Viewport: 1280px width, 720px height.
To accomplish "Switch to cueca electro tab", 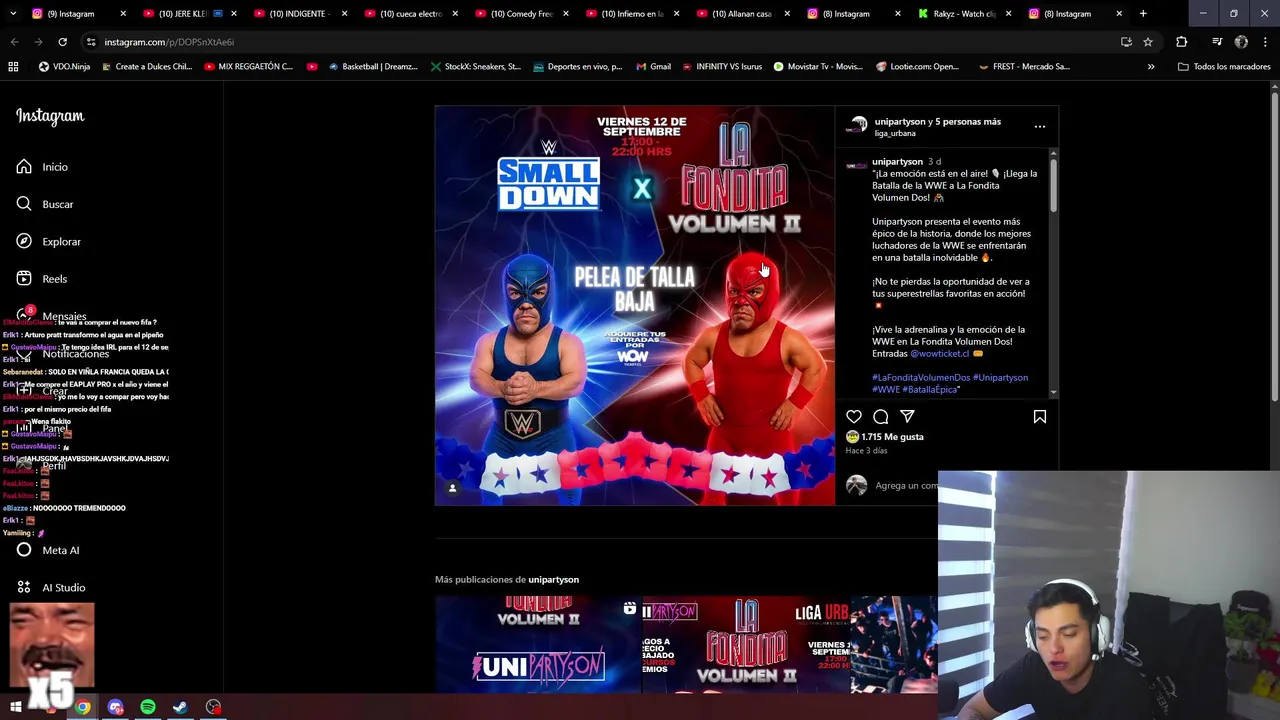I will coord(409,14).
